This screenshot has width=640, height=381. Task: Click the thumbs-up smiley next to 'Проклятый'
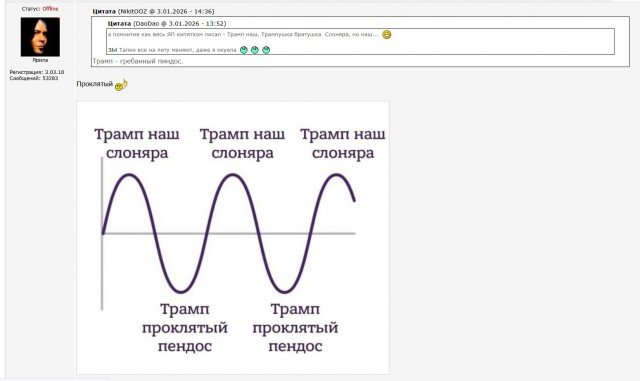click(x=121, y=85)
